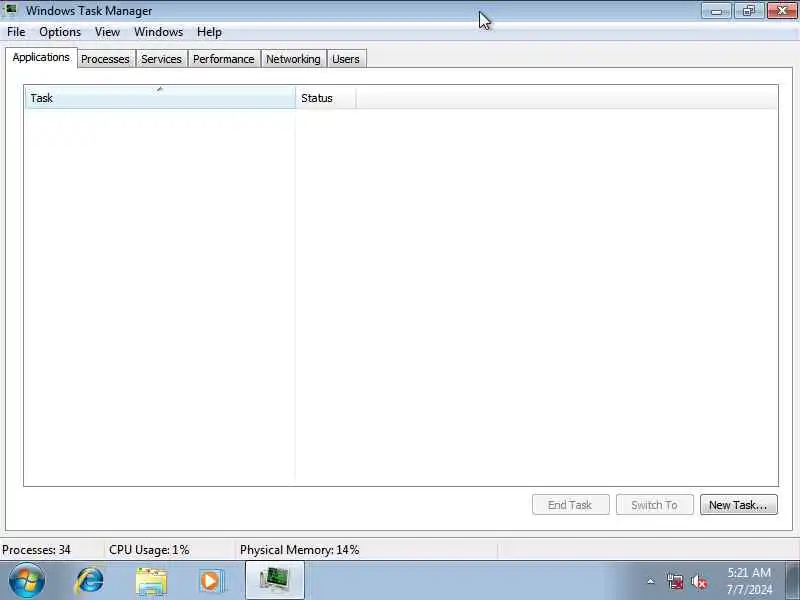Screen dimensions: 800x600
Task: Restore down the Task Manager window
Action: coord(749,11)
